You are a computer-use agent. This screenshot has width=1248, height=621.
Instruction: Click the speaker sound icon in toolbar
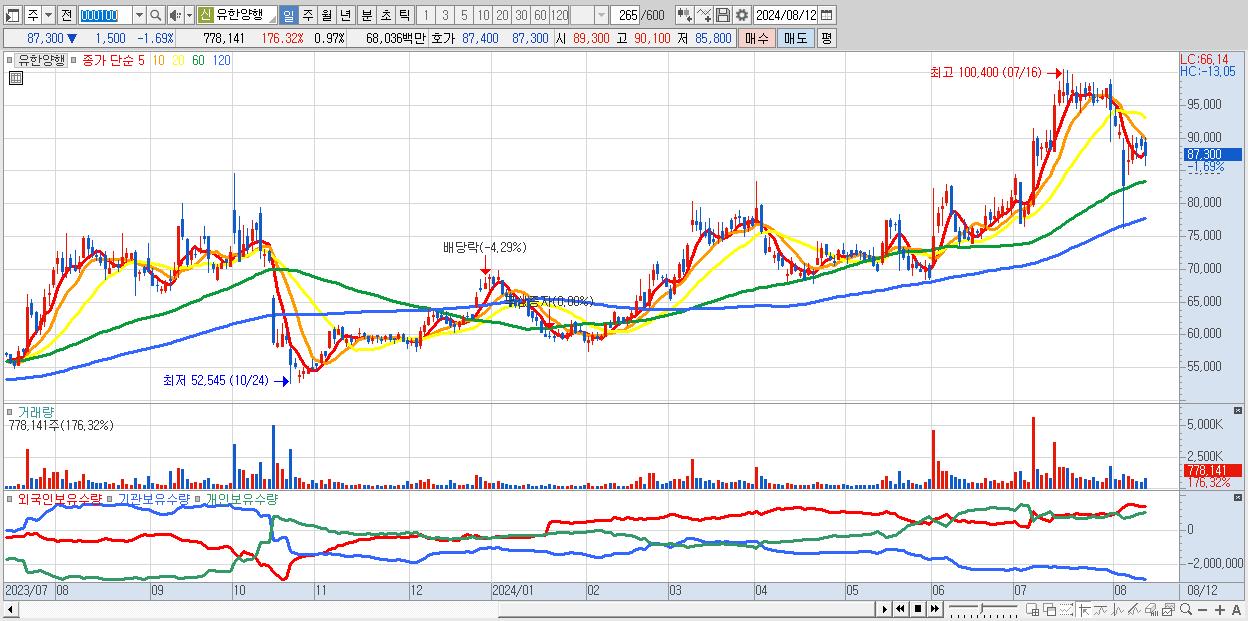174,15
